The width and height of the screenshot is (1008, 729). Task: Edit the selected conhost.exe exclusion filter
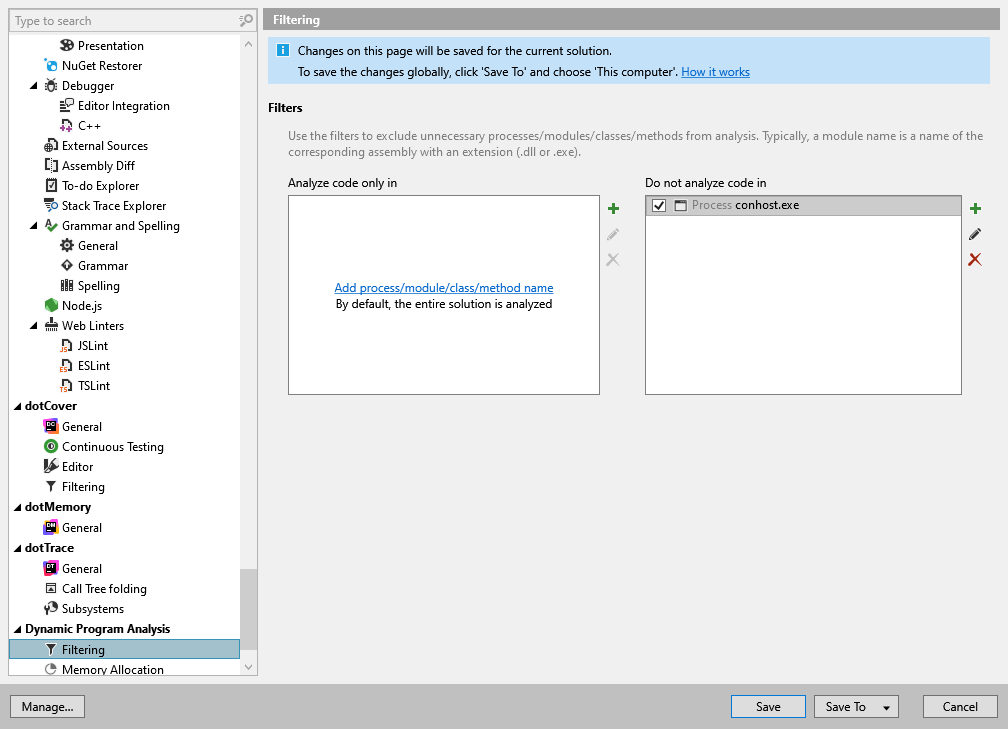pos(975,234)
